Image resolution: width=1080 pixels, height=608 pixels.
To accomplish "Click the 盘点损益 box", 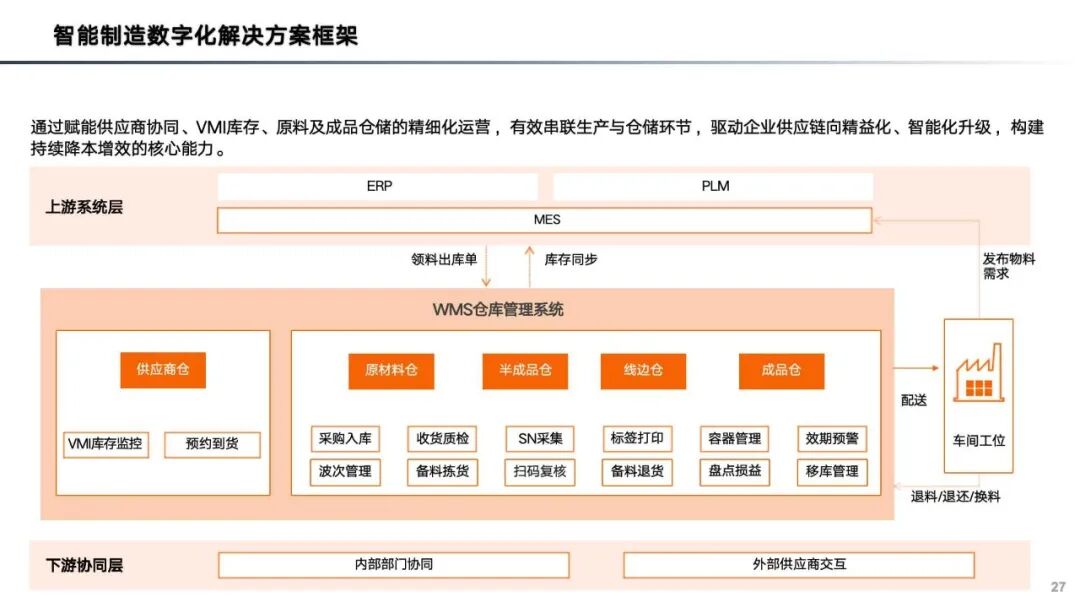I will (734, 472).
